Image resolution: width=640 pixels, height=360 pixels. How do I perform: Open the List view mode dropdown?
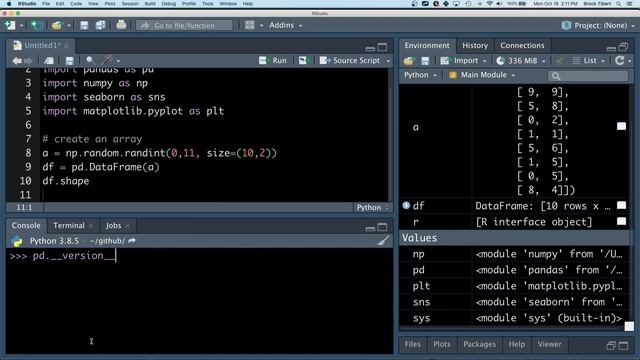(588, 61)
